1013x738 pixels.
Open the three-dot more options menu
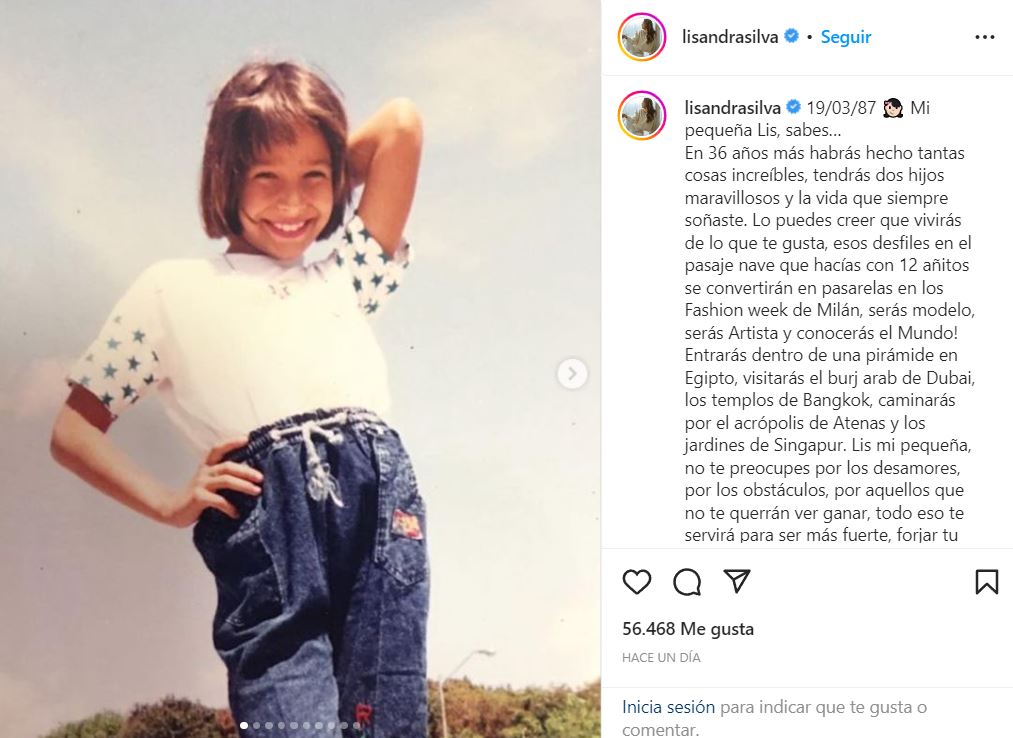[985, 37]
